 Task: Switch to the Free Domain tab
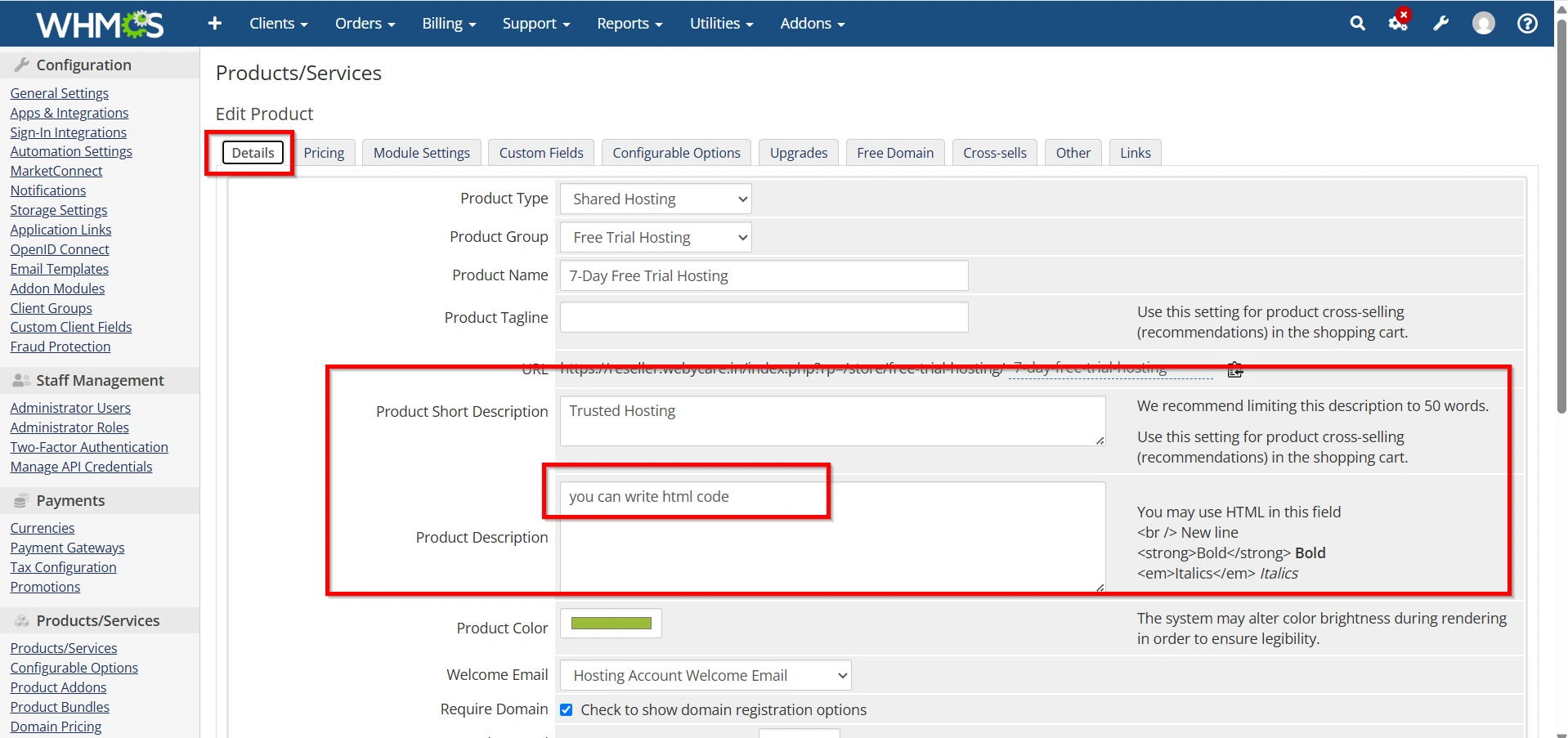[x=895, y=153]
